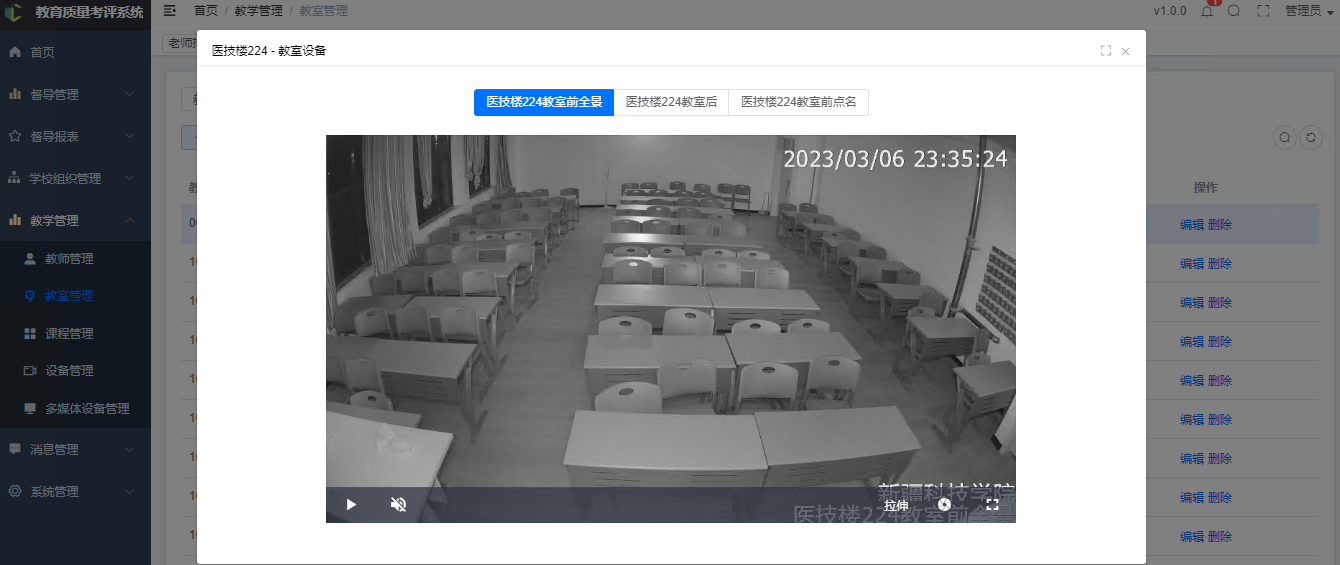Collapse the sidebar with the hamburger icon
The height and width of the screenshot is (565, 1340).
click(x=170, y=11)
